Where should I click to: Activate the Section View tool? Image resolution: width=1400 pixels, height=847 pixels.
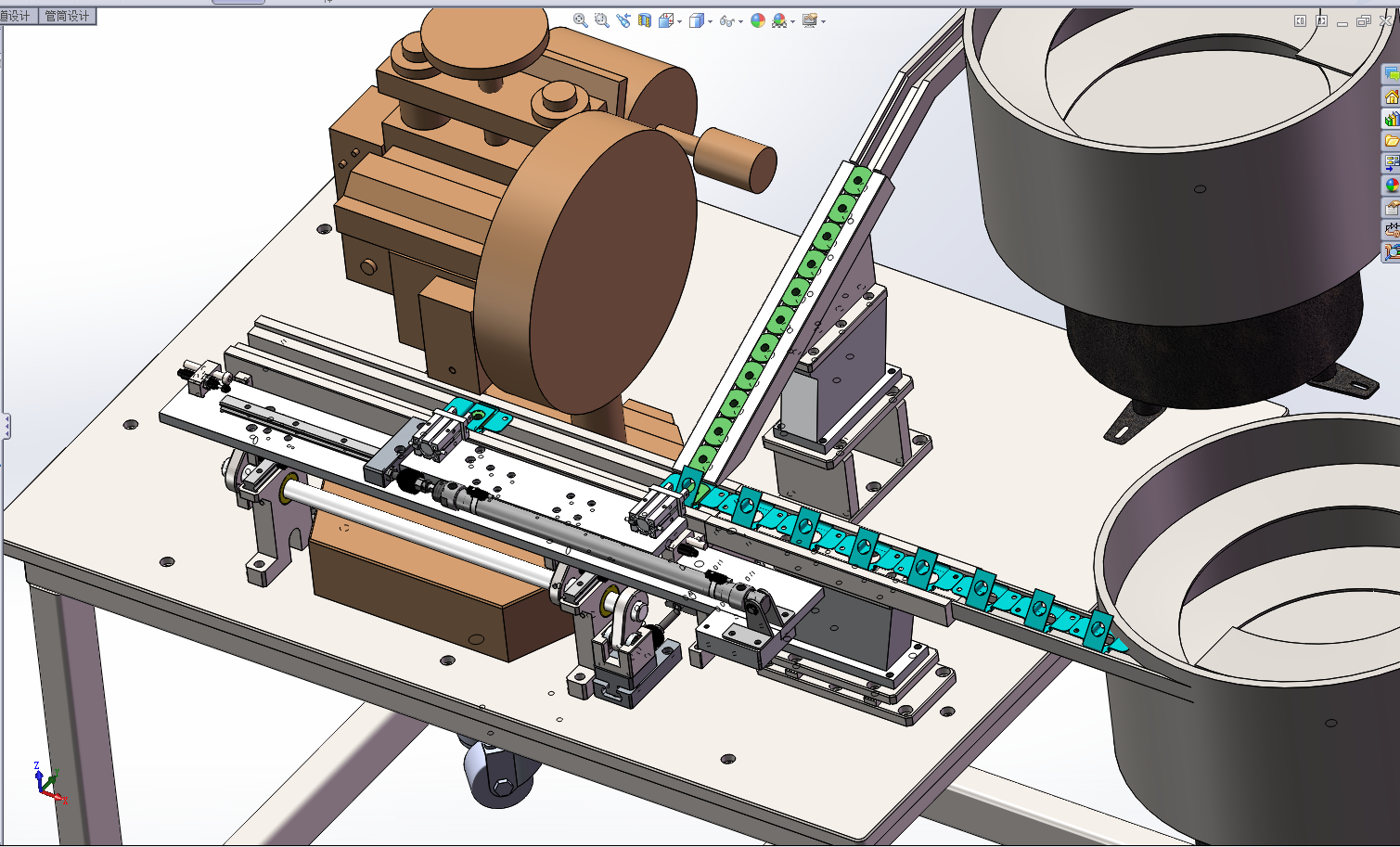(x=645, y=20)
